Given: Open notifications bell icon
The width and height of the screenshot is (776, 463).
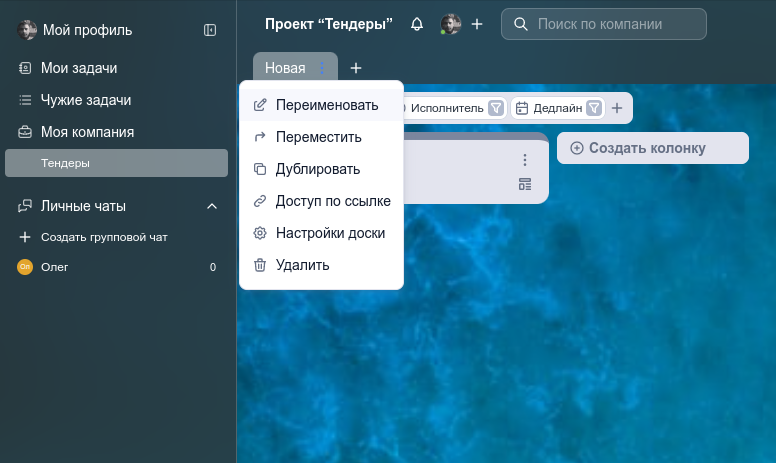Looking at the screenshot, I should (417, 24).
